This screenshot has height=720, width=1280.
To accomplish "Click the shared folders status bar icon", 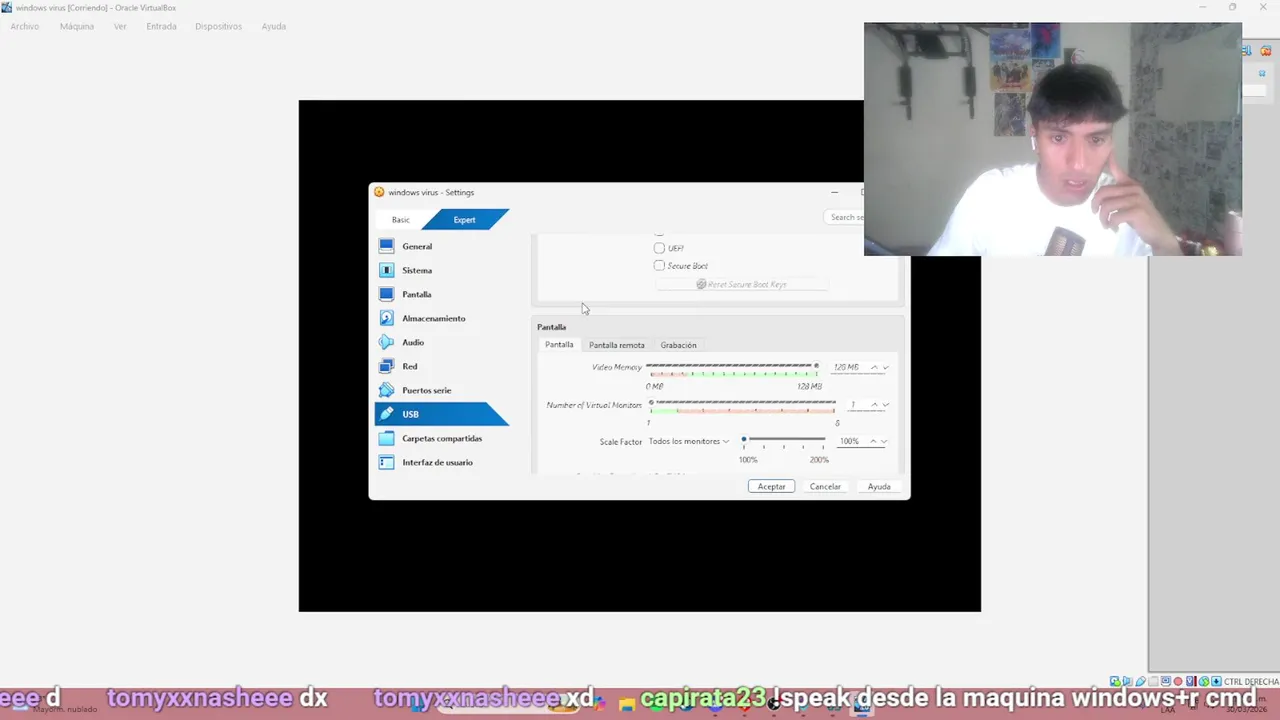I will 1153,681.
